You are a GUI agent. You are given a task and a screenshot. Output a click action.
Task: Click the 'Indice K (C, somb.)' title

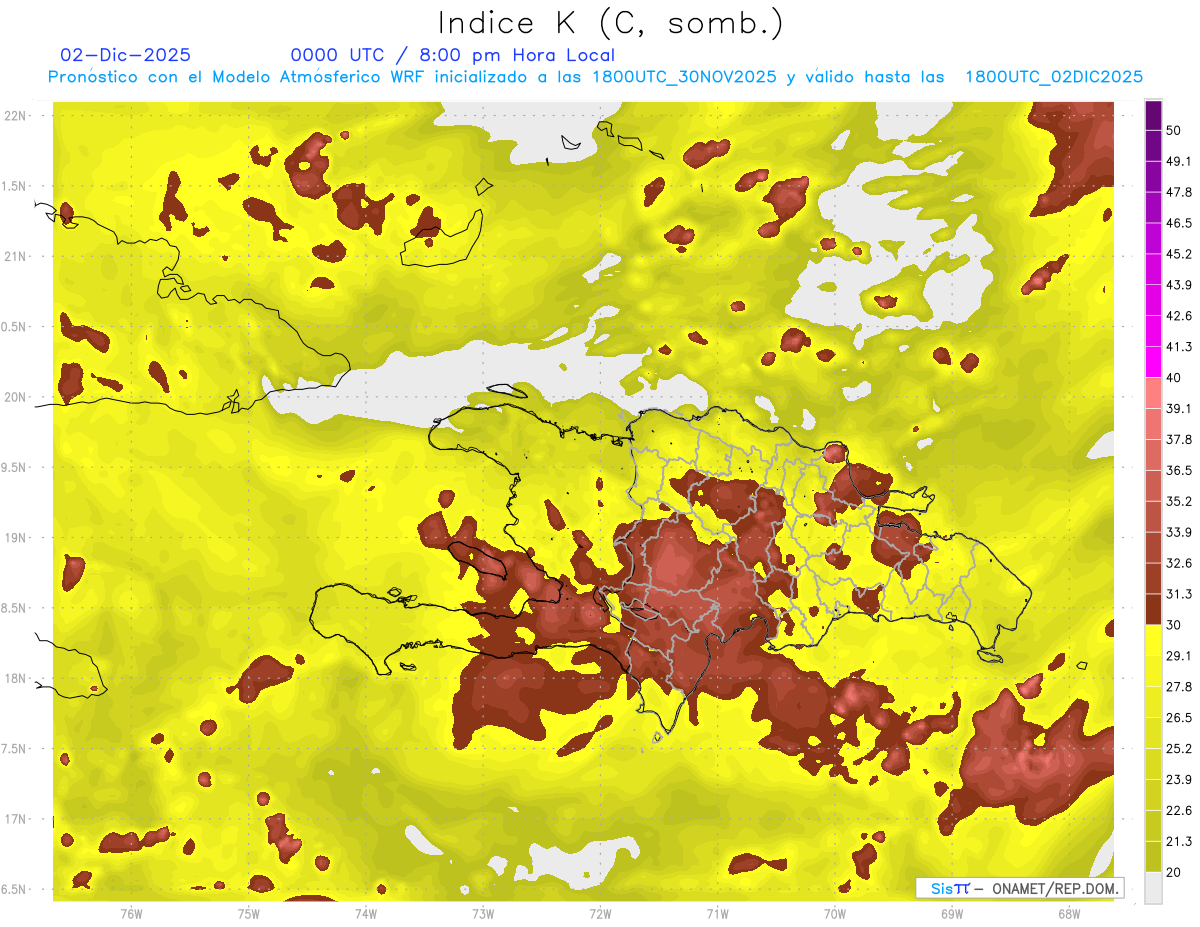coord(611,24)
